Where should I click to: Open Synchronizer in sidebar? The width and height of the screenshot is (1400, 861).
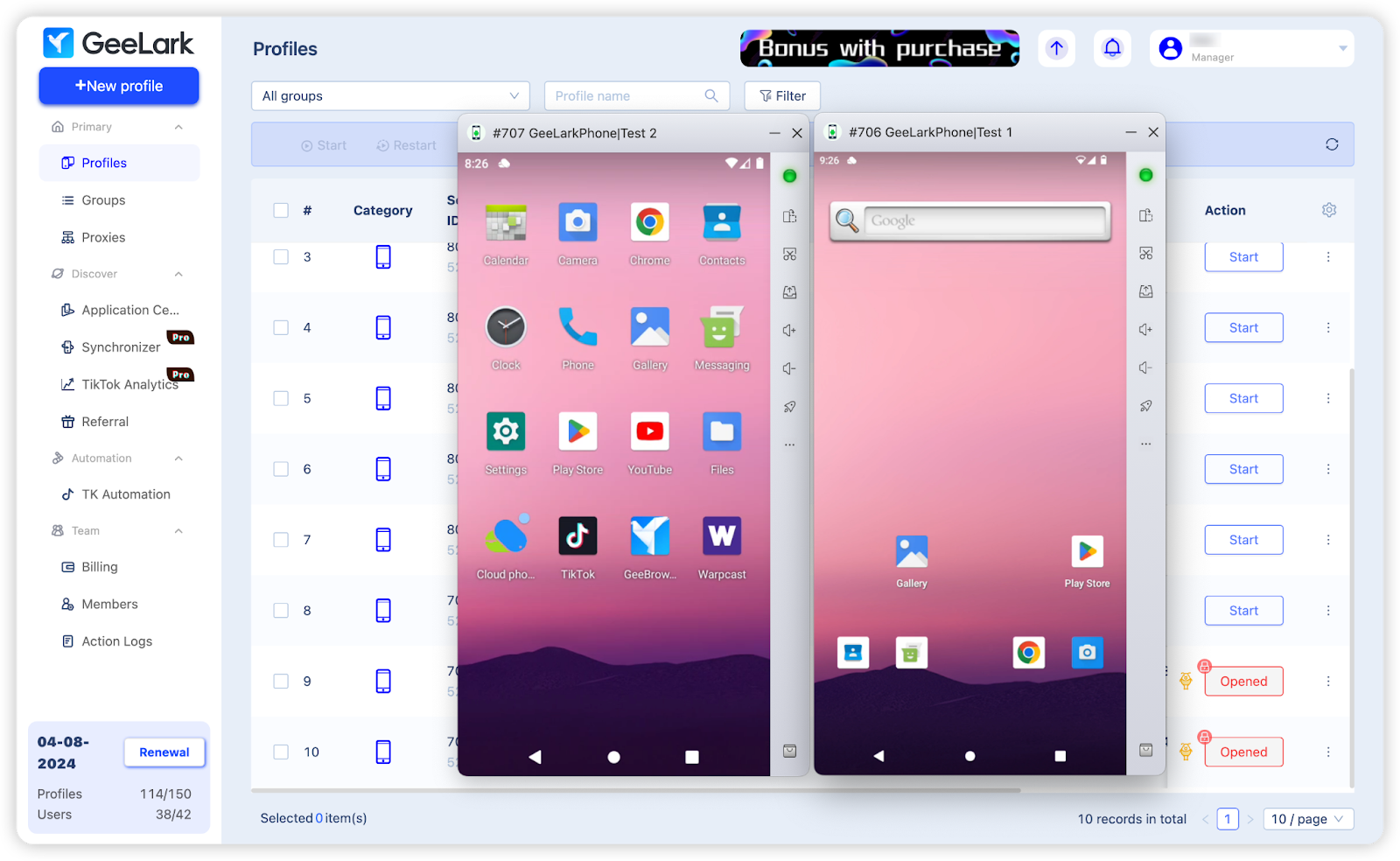[x=119, y=347]
